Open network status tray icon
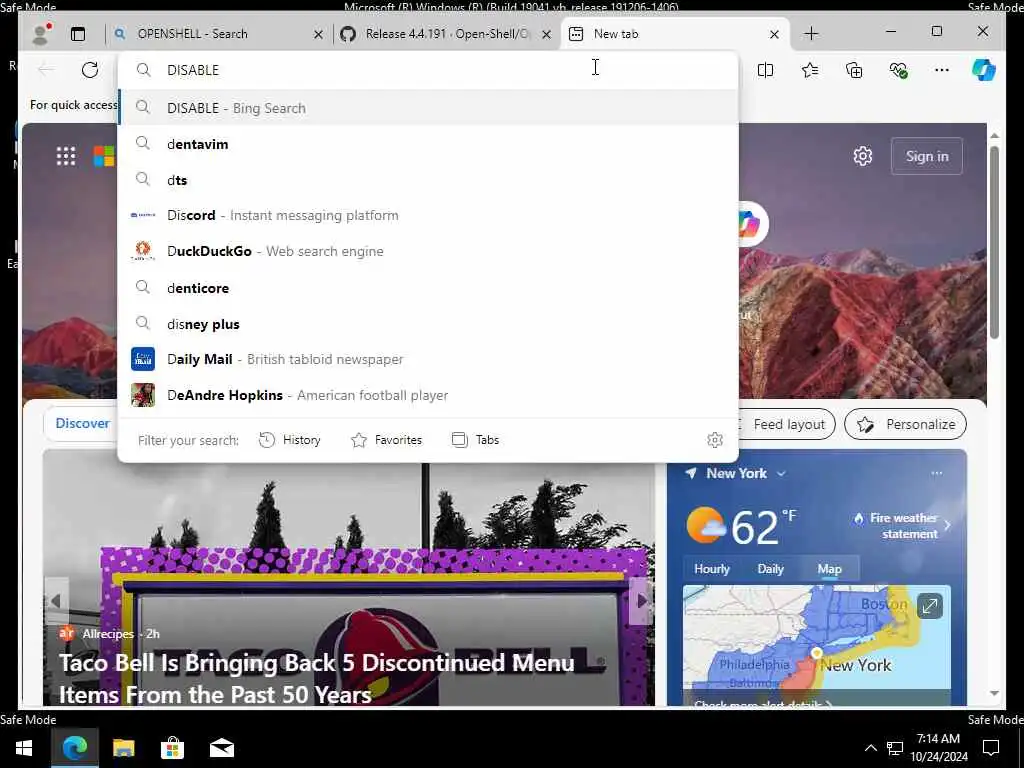The image size is (1024, 768). tap(895, 748)
